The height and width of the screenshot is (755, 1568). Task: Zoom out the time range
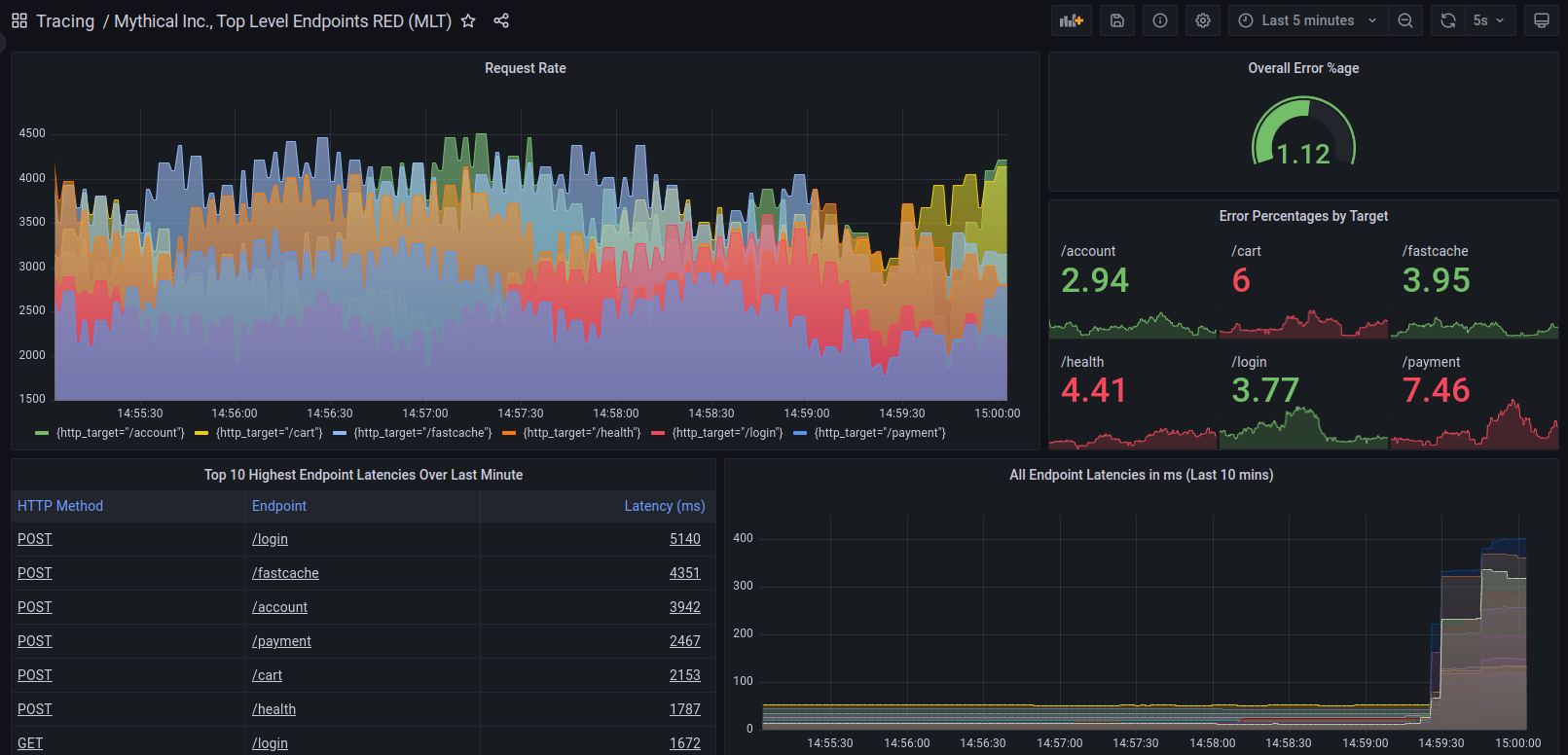point(1405,20)
